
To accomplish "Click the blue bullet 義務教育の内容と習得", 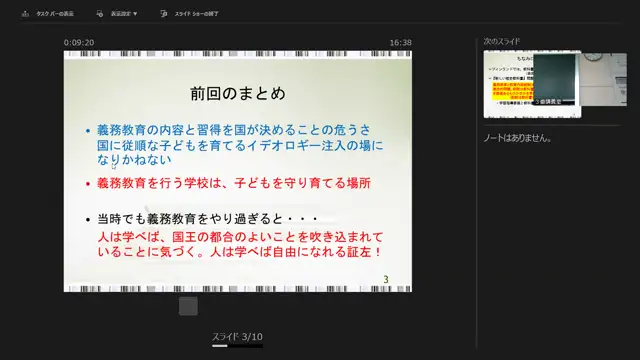I will (x=240, y=145).
